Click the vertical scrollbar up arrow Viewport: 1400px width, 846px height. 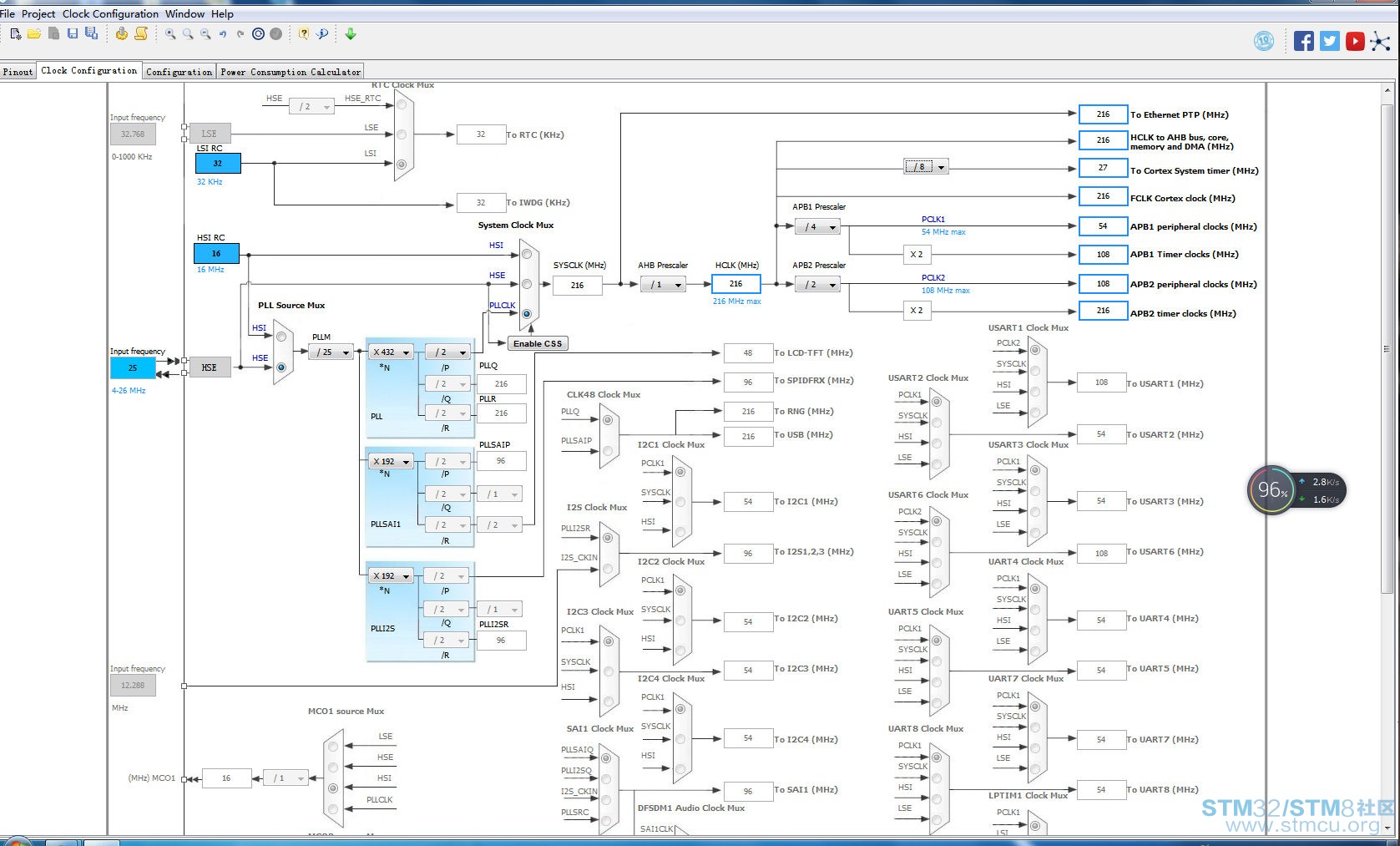(1387, 89)
